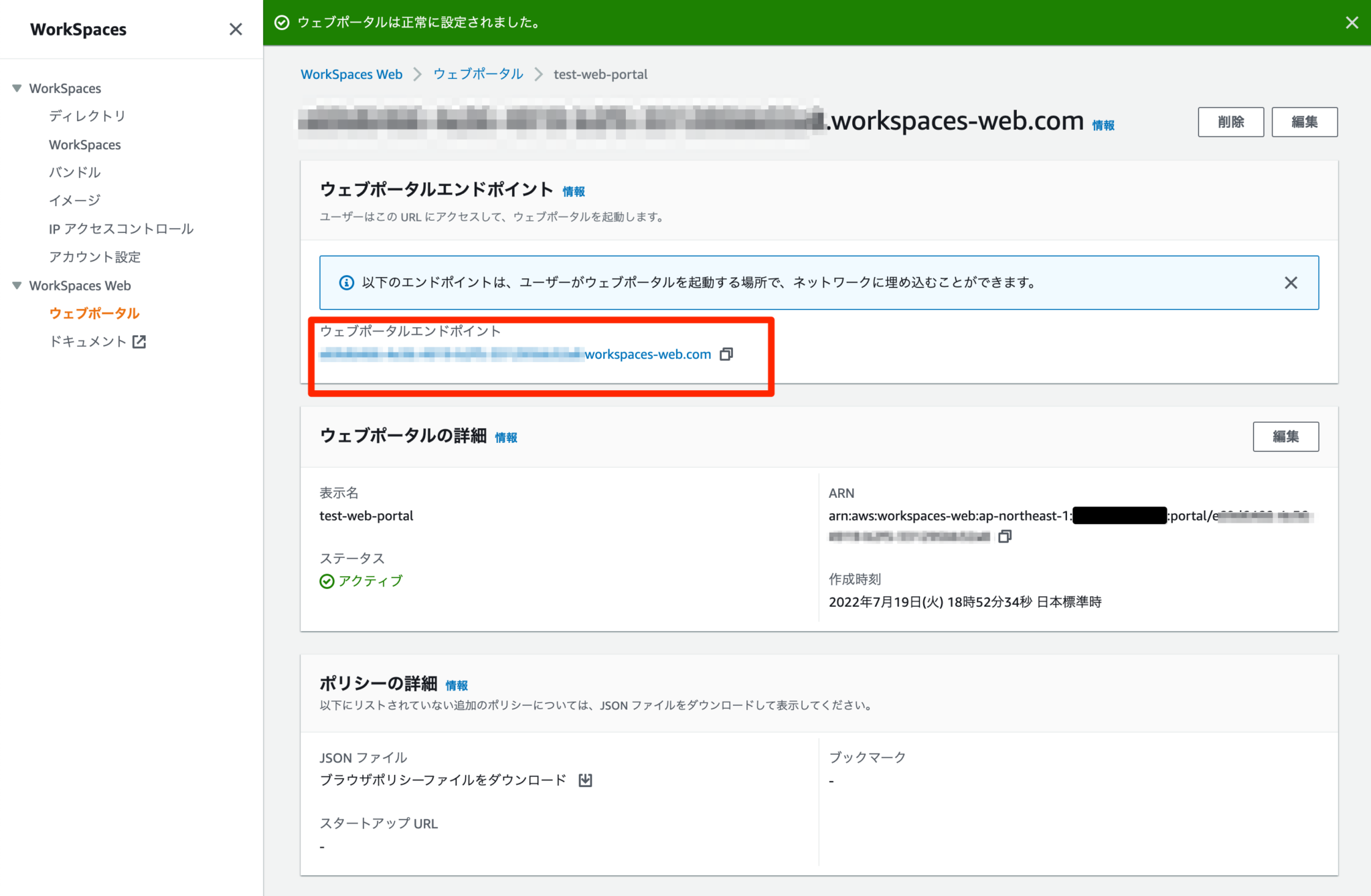Open バンドル in sidebar
This screenshot has width=1371, height=896.
(x=74, y=173)
